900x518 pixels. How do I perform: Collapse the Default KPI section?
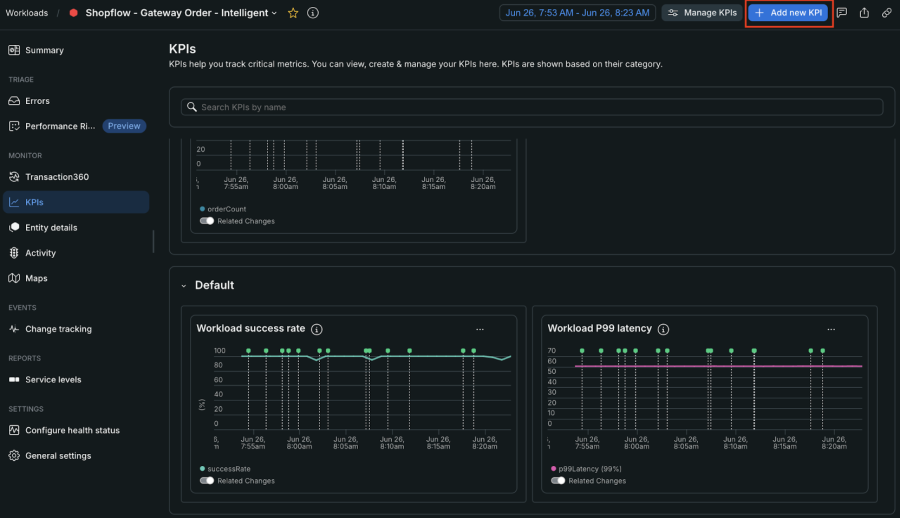(x=184, y=285)
